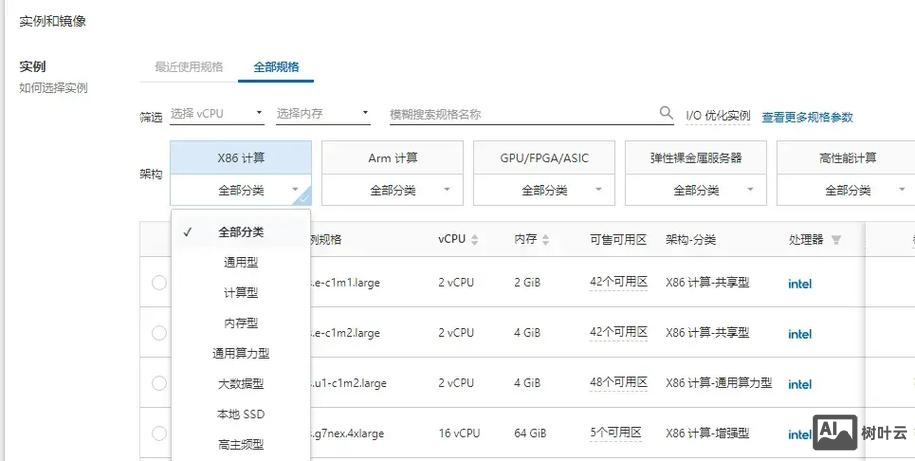Switch to the 全部规格 tab
The height and width of the screenshot is (461, 915).
coord(276,67)
